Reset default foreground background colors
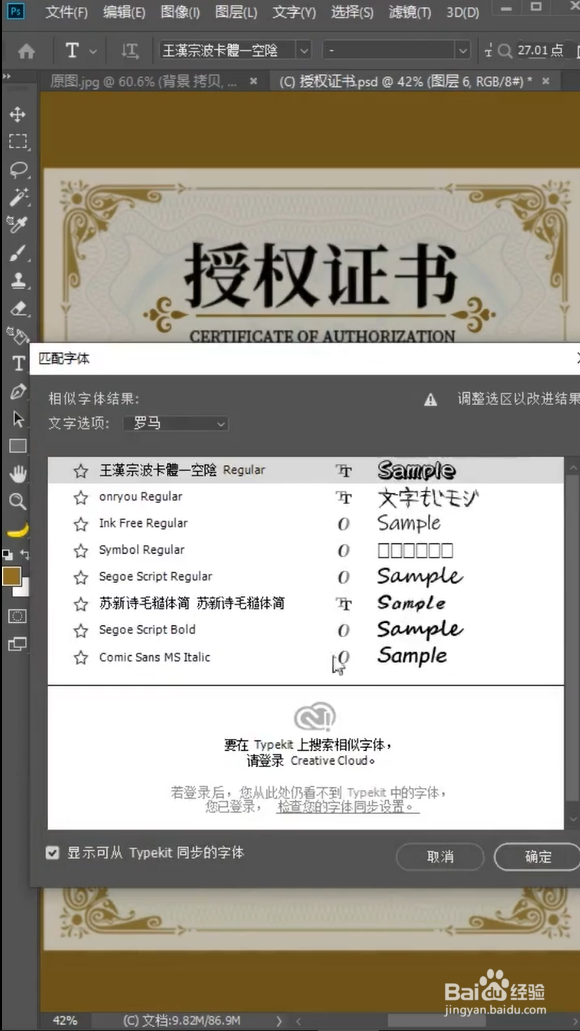Viewport: 580px width, 1031px height. [7, 555]
